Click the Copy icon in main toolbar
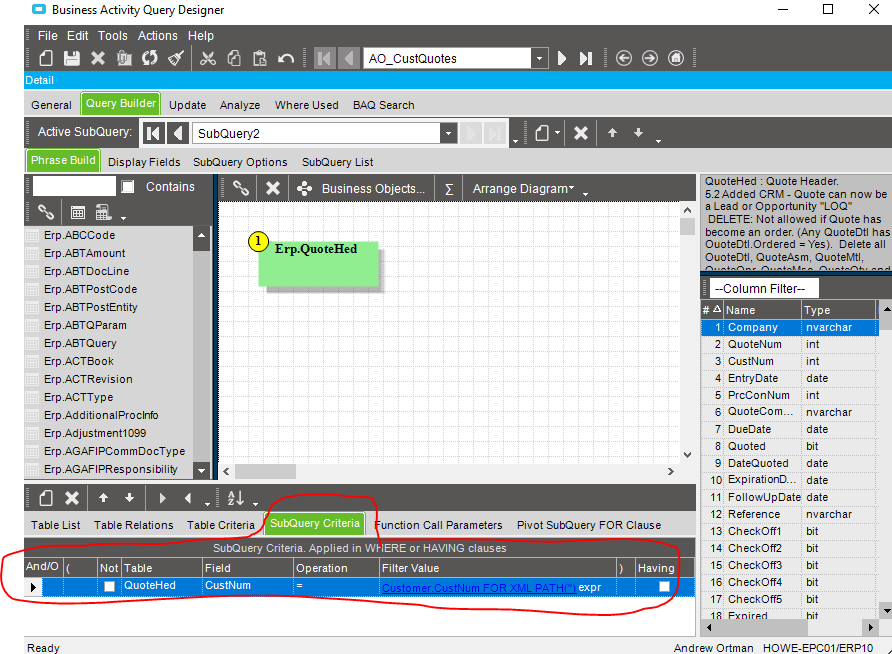The height and width of the screenshot is (654, 892). coord(234,58)
